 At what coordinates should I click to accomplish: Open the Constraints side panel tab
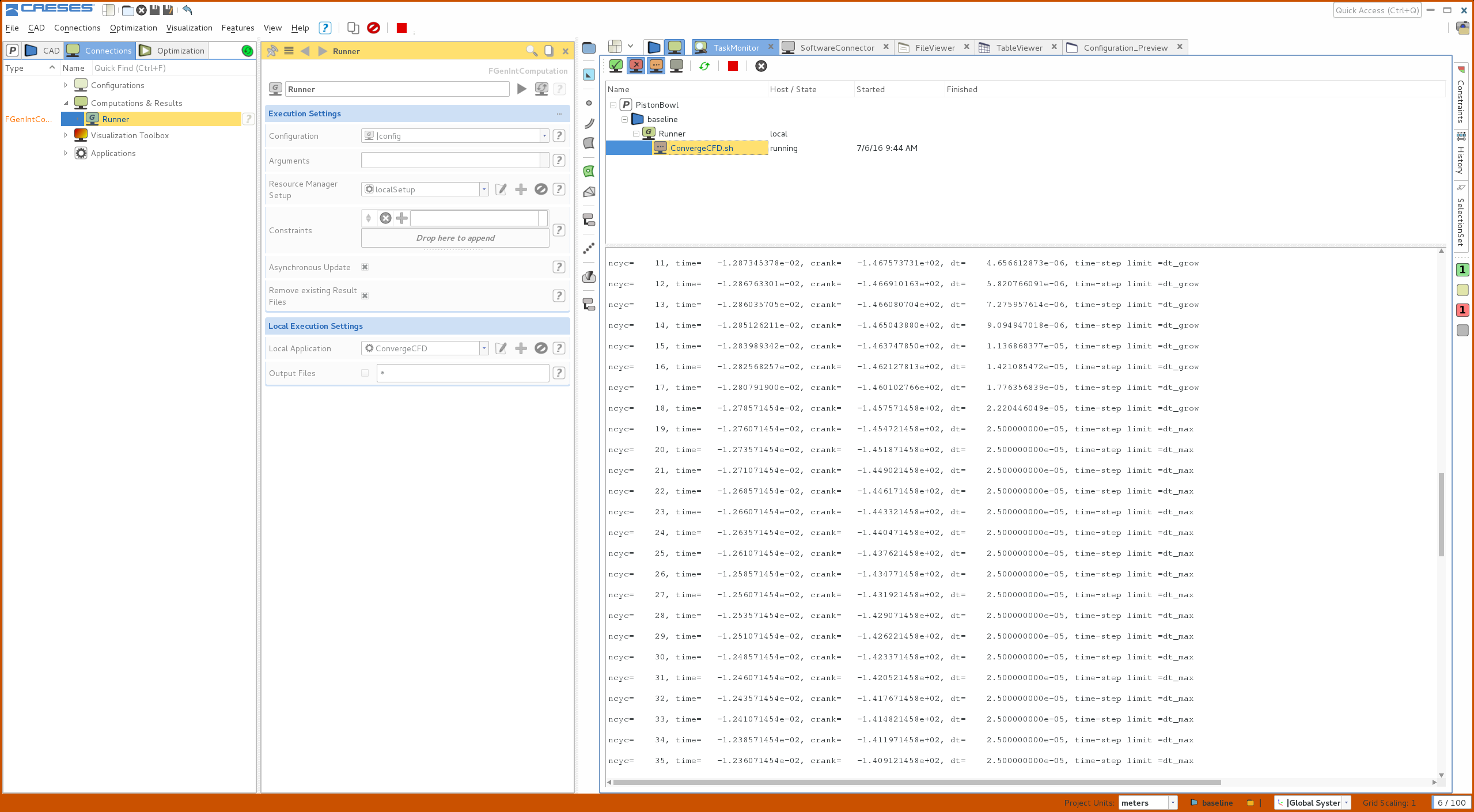1461,95
